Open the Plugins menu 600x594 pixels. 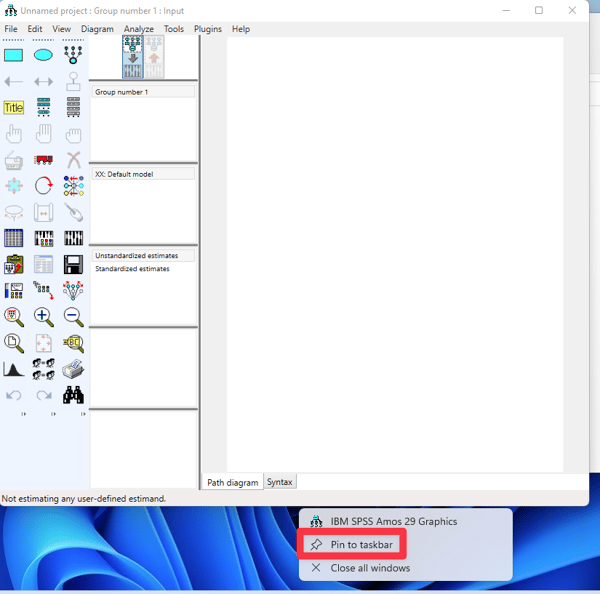click(x=208, y=29)
